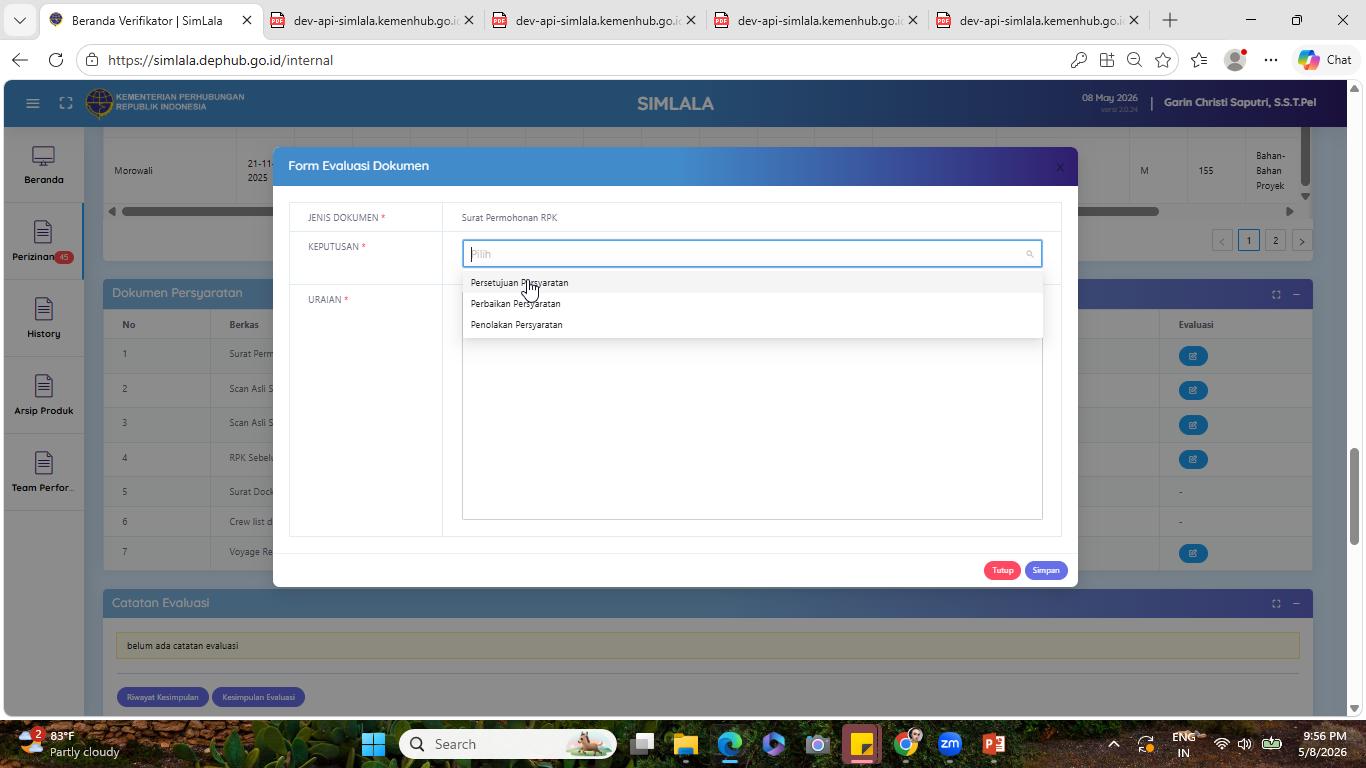Click the Simpan button
Screen dimensions: 1366x768
tap(1046, 570)
